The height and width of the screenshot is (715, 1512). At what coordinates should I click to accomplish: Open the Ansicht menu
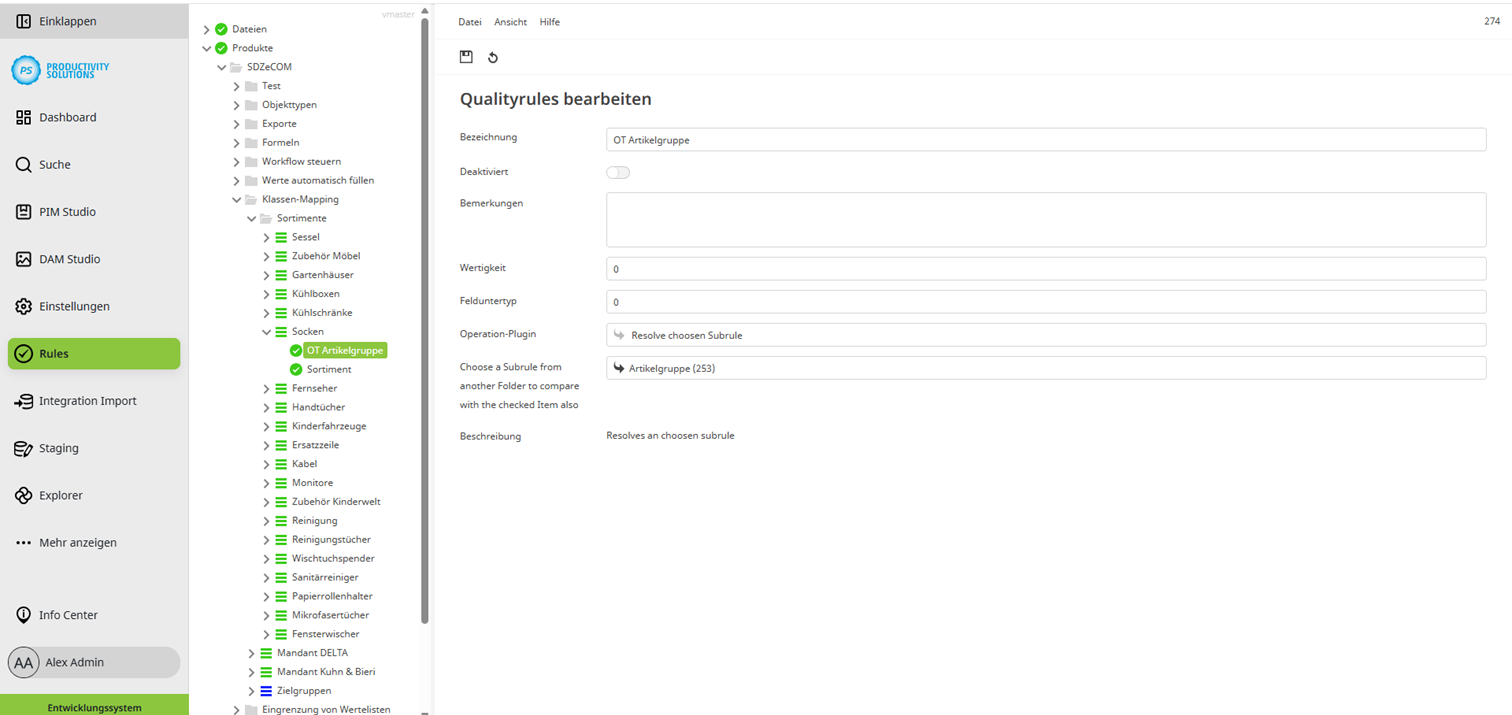(510, 21)
